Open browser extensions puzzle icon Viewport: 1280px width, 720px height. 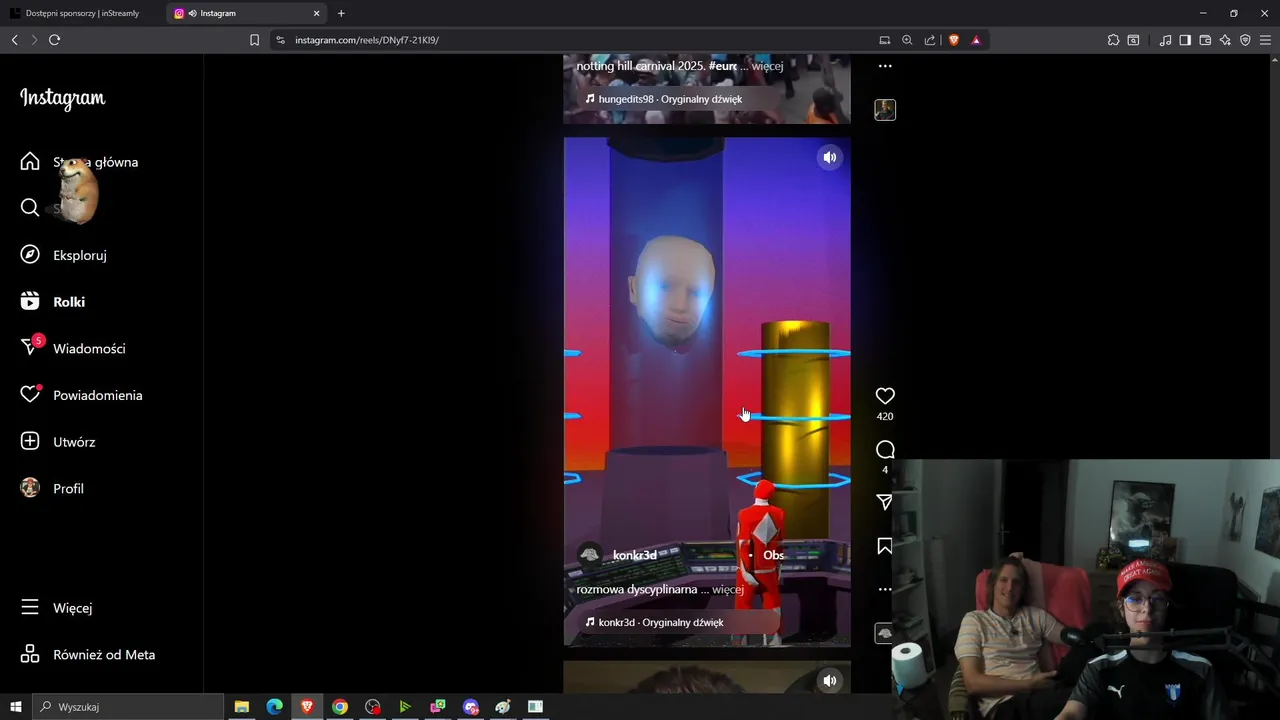pyautogui.click(x=1113, y=40)
